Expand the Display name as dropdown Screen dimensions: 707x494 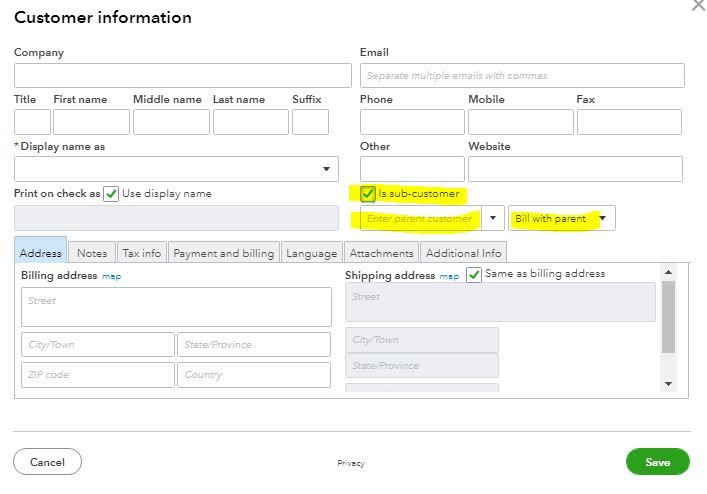(x=327, y=169)
